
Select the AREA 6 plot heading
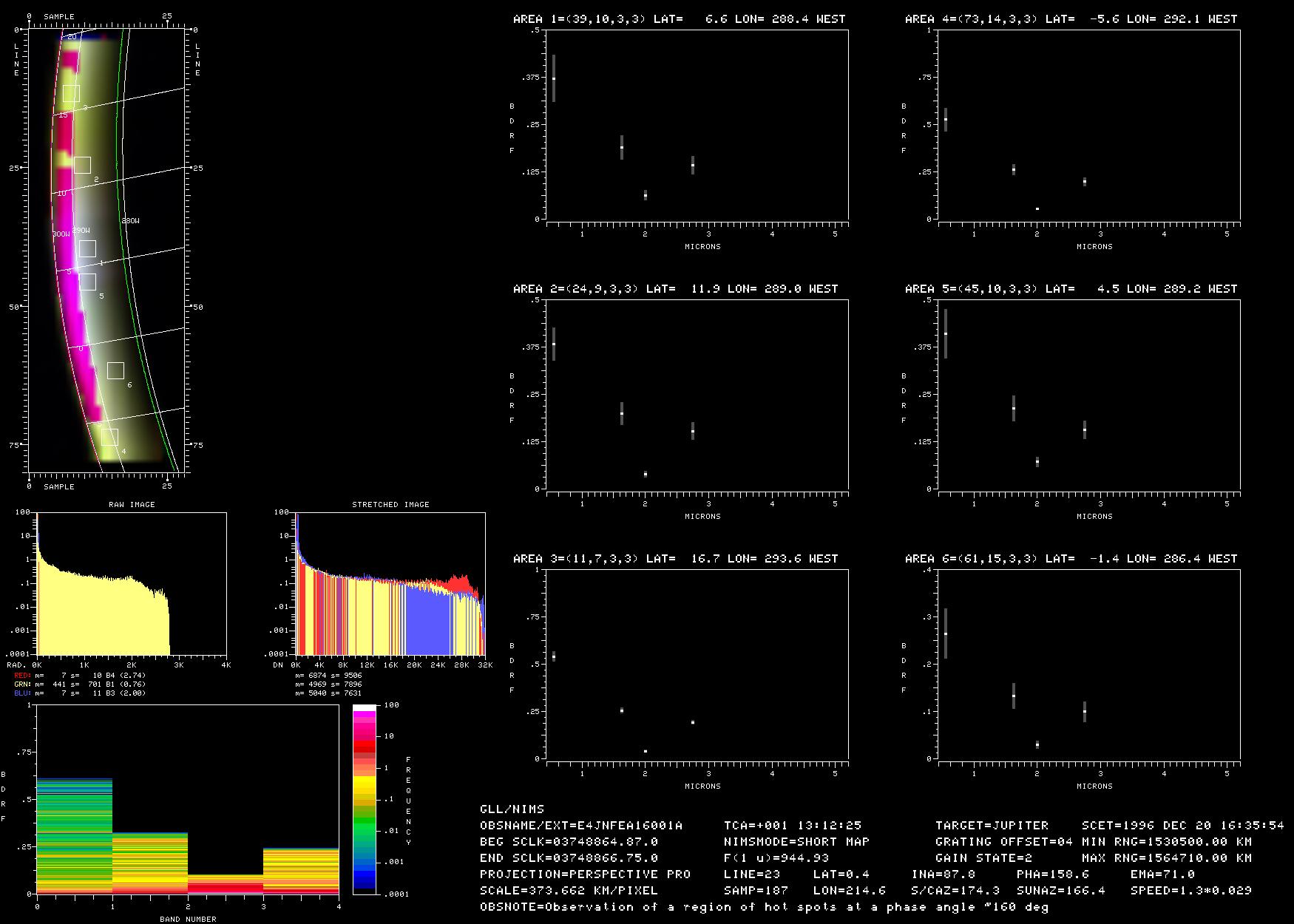click(1071, 559)
